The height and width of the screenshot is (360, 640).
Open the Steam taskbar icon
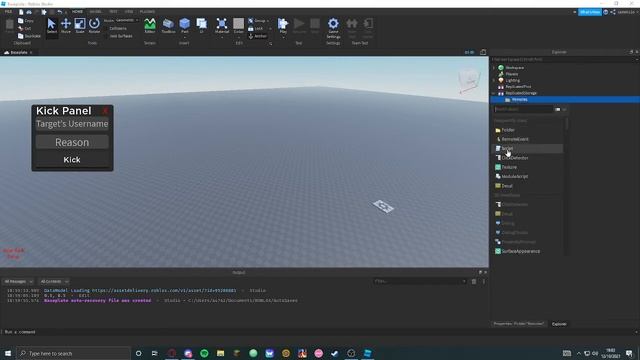click(335, 353)
